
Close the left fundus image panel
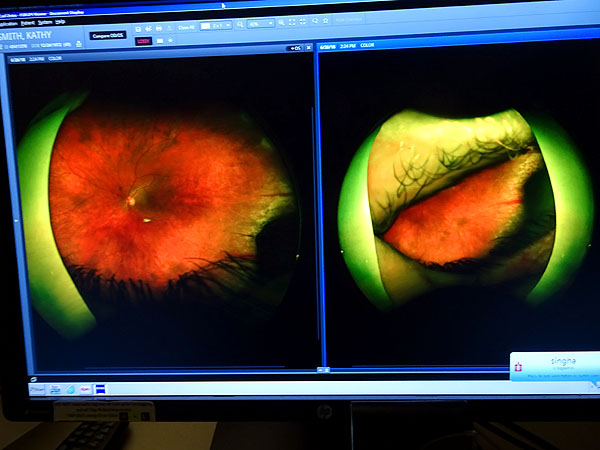point(309,48)
